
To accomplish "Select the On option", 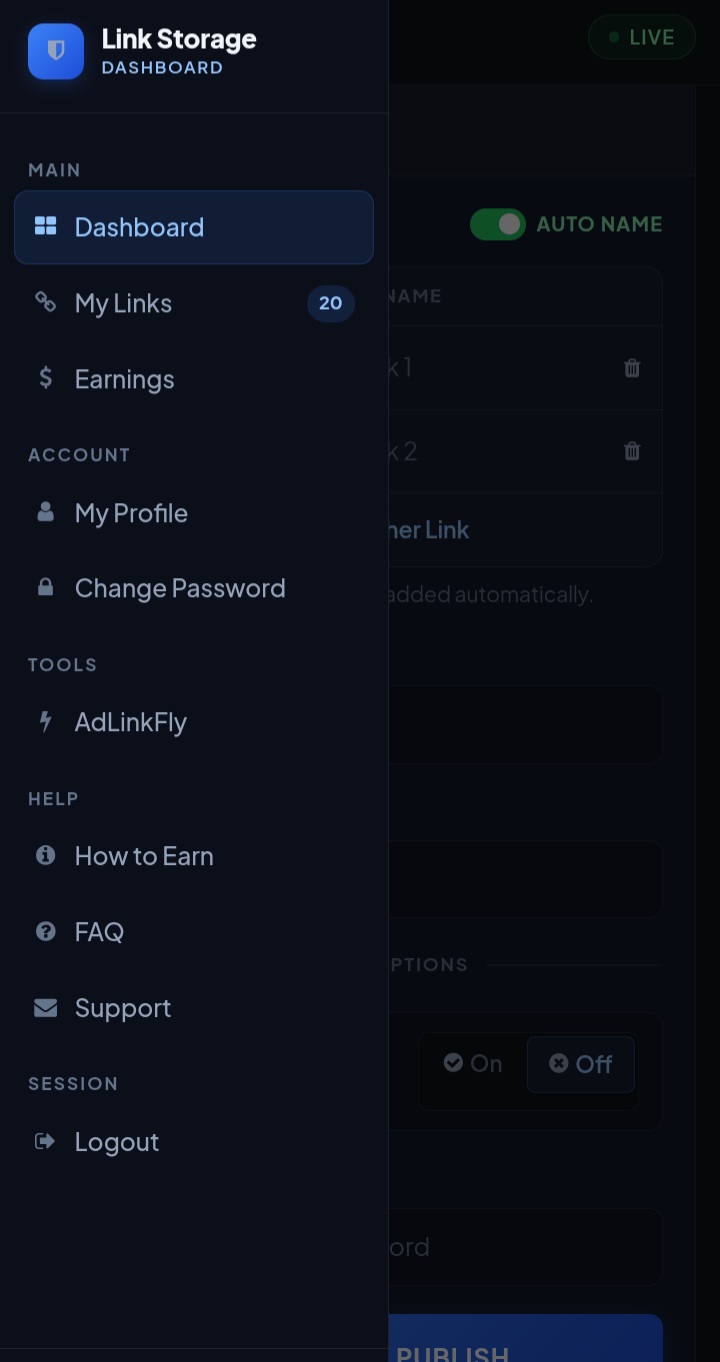I will pos(473,1063).
